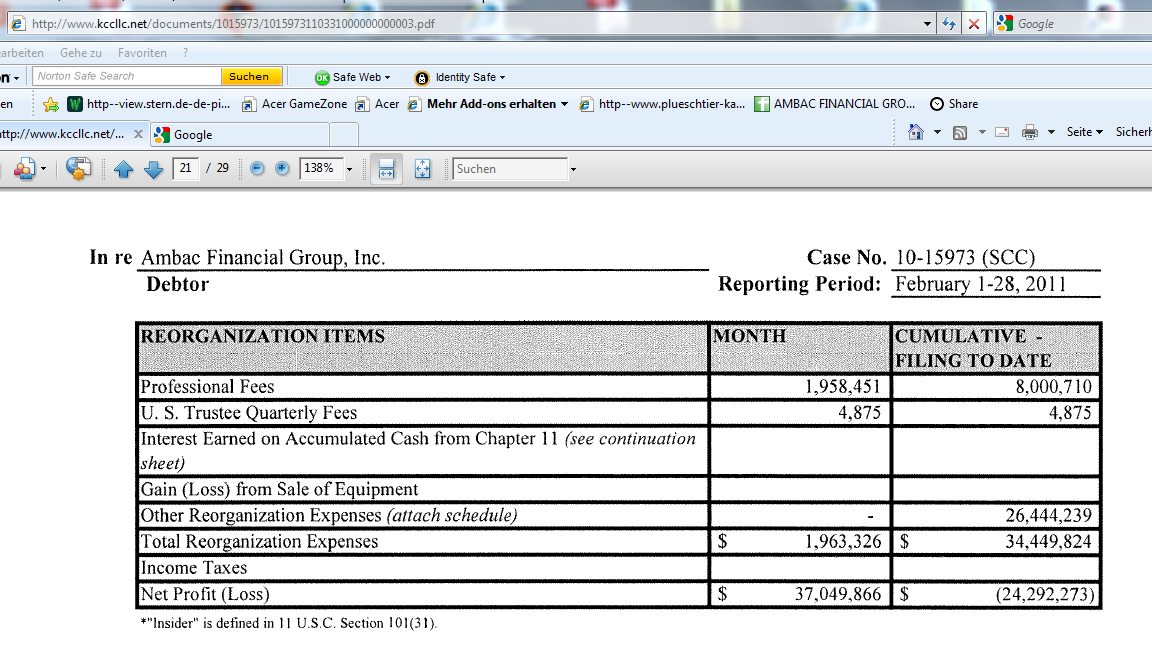This screenshot has height=647, width=1152.
Task: Click the Professional Fees month value 1,958,451
Action: point(842,386)
